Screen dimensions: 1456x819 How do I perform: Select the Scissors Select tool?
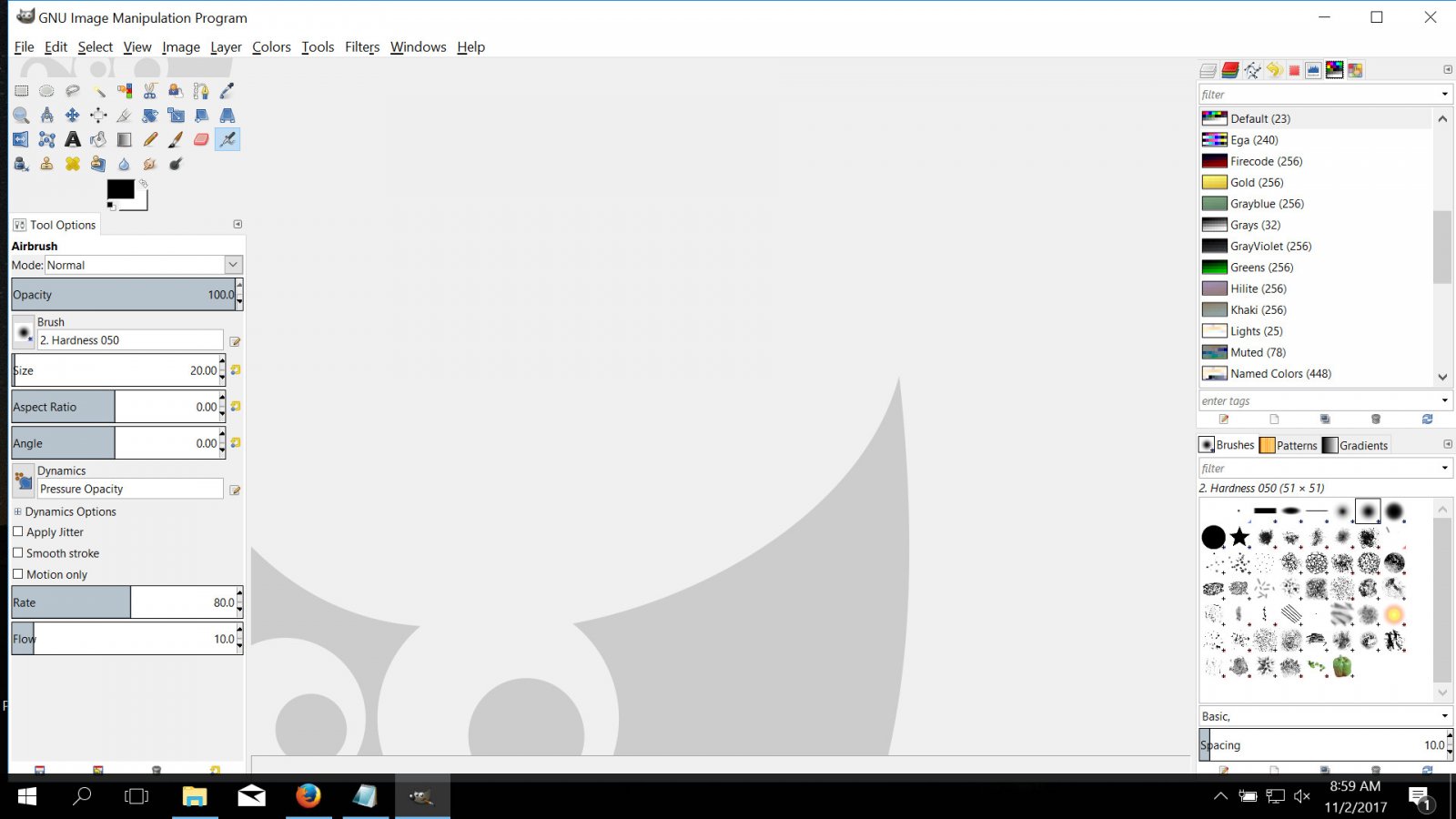150,91
